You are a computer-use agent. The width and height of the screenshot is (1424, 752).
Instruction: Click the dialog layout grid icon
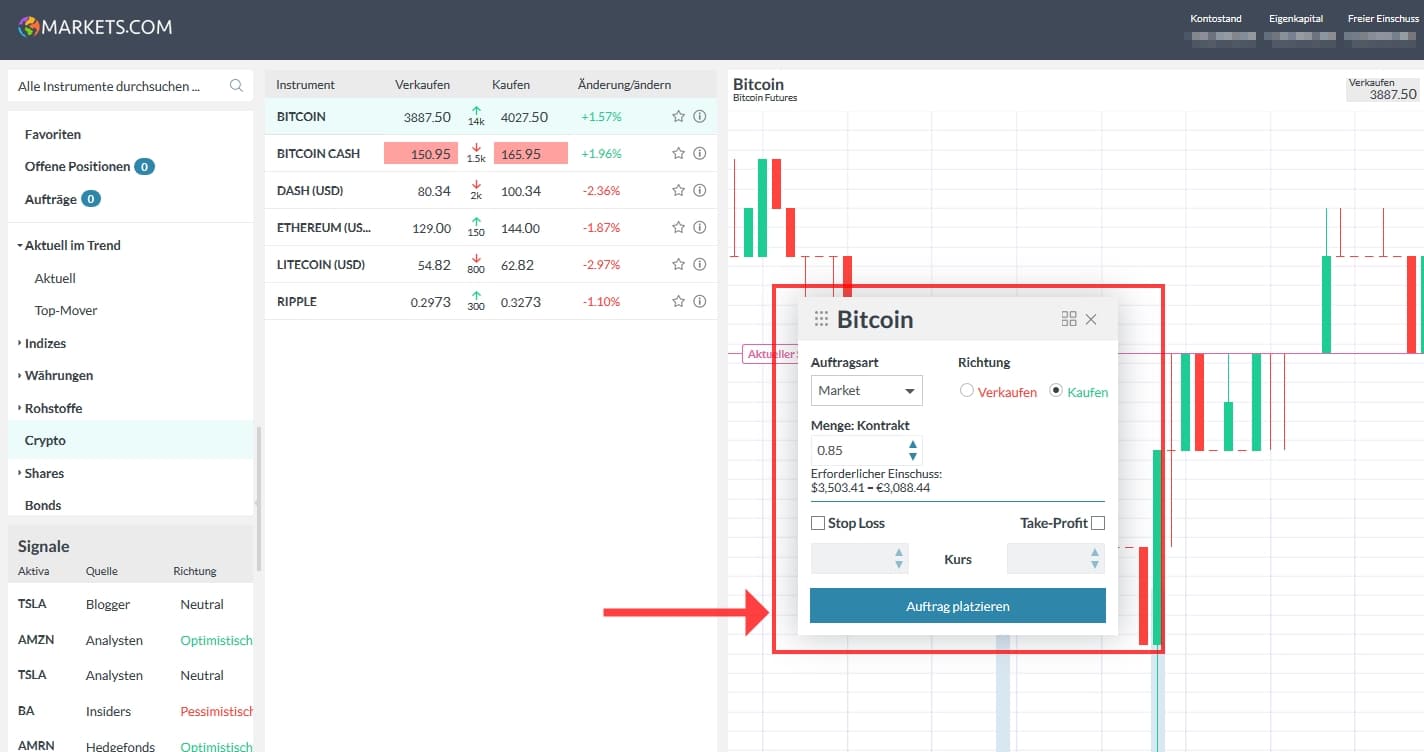click(x=1069, y=319)
